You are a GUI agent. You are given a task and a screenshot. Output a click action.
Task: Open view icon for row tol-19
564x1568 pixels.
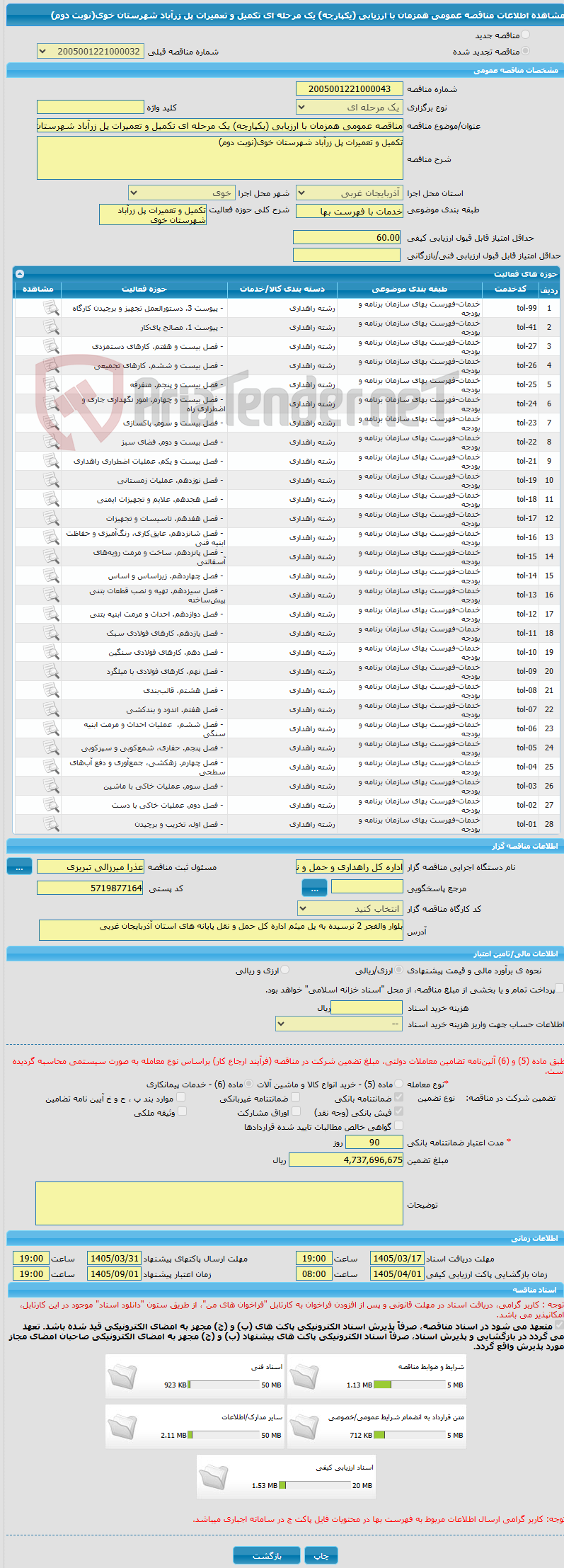point(51,480)
